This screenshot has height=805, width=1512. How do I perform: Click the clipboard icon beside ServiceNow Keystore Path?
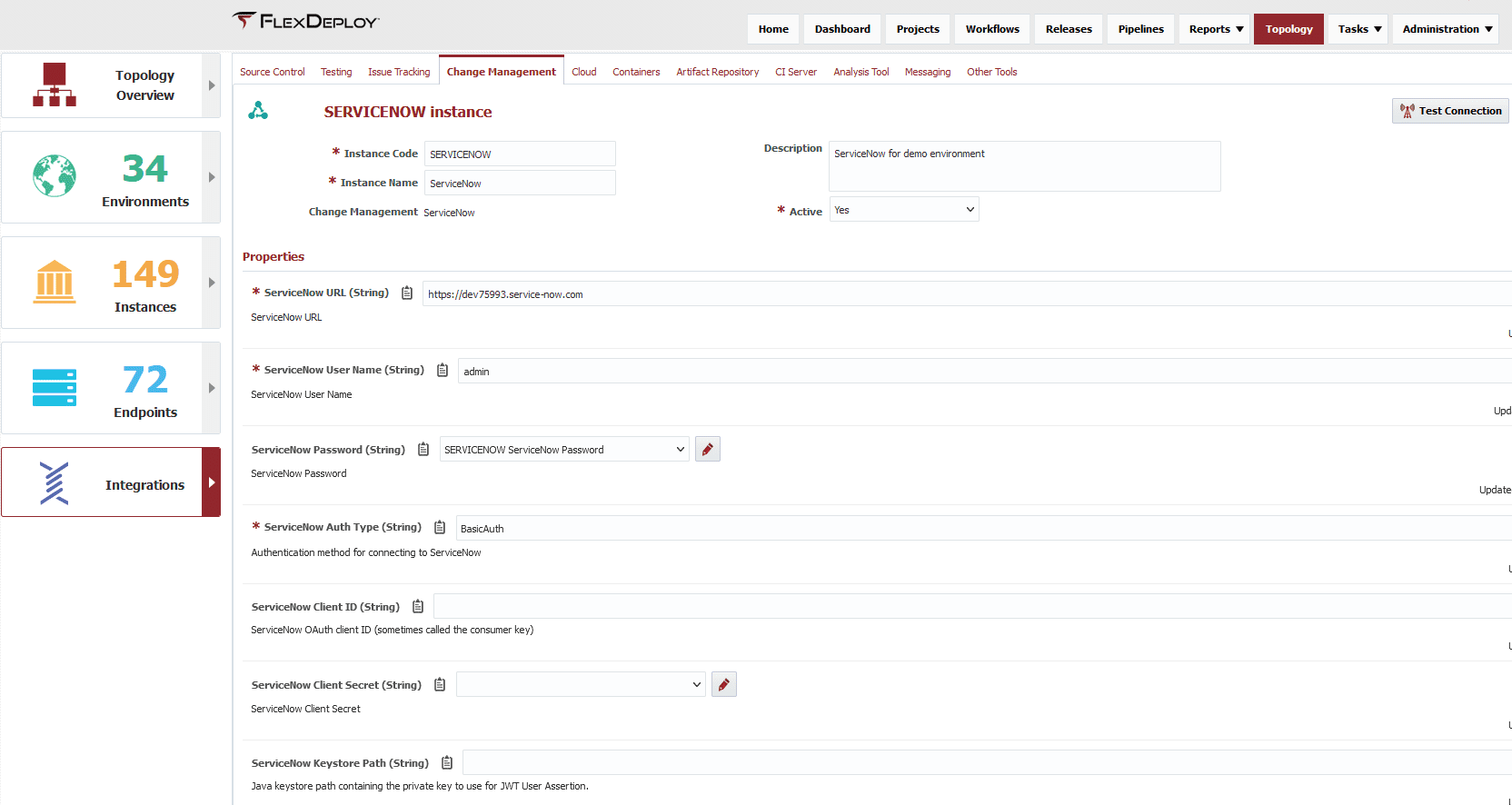tap(447, 762)
